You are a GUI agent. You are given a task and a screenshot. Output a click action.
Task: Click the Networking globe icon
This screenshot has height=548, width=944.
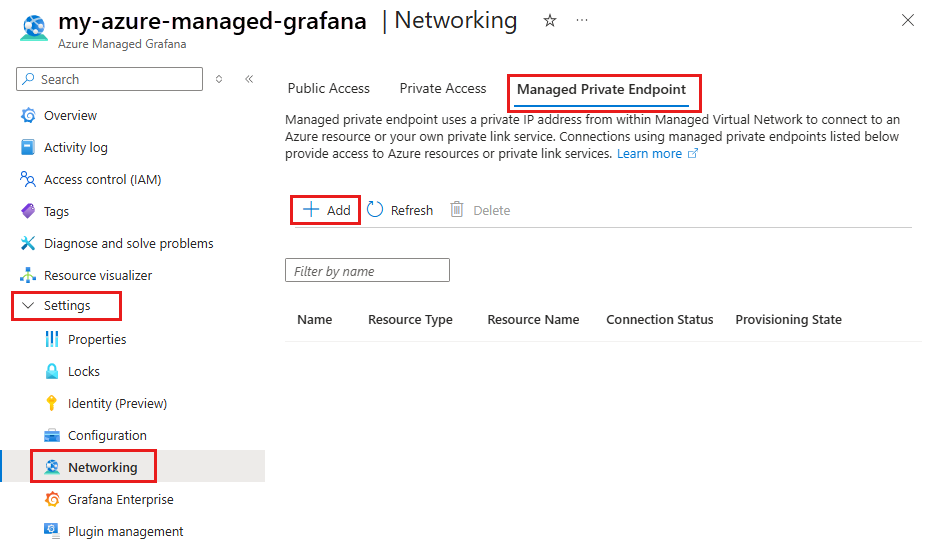(52, 467)
